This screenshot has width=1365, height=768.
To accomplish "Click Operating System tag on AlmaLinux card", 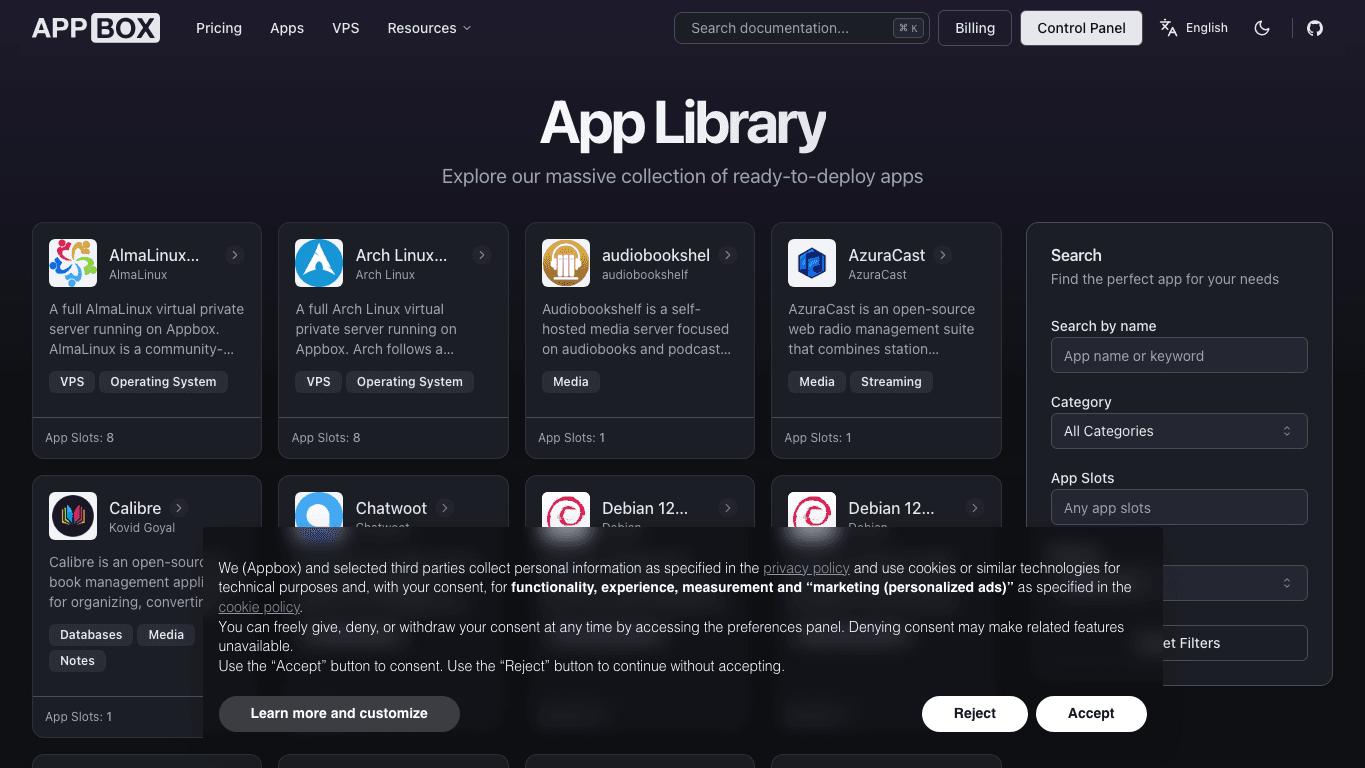I will 163,382.
